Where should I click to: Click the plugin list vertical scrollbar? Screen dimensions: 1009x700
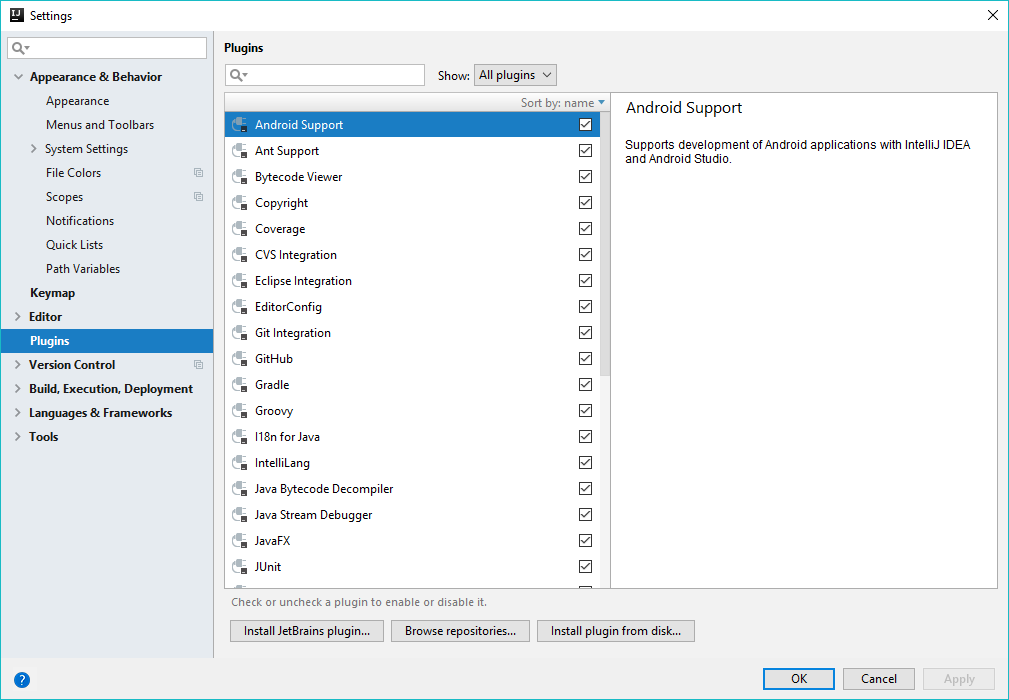coord(605,240)
